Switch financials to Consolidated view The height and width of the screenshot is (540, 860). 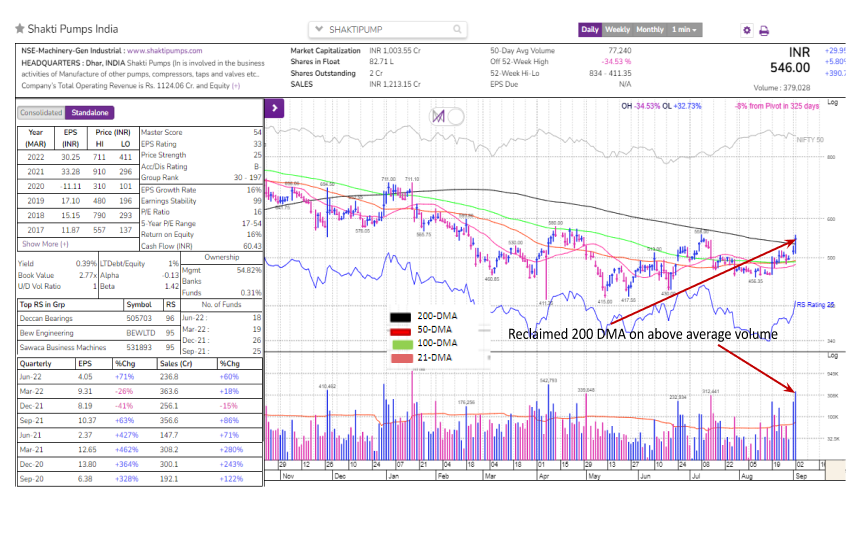click(41, 112)
